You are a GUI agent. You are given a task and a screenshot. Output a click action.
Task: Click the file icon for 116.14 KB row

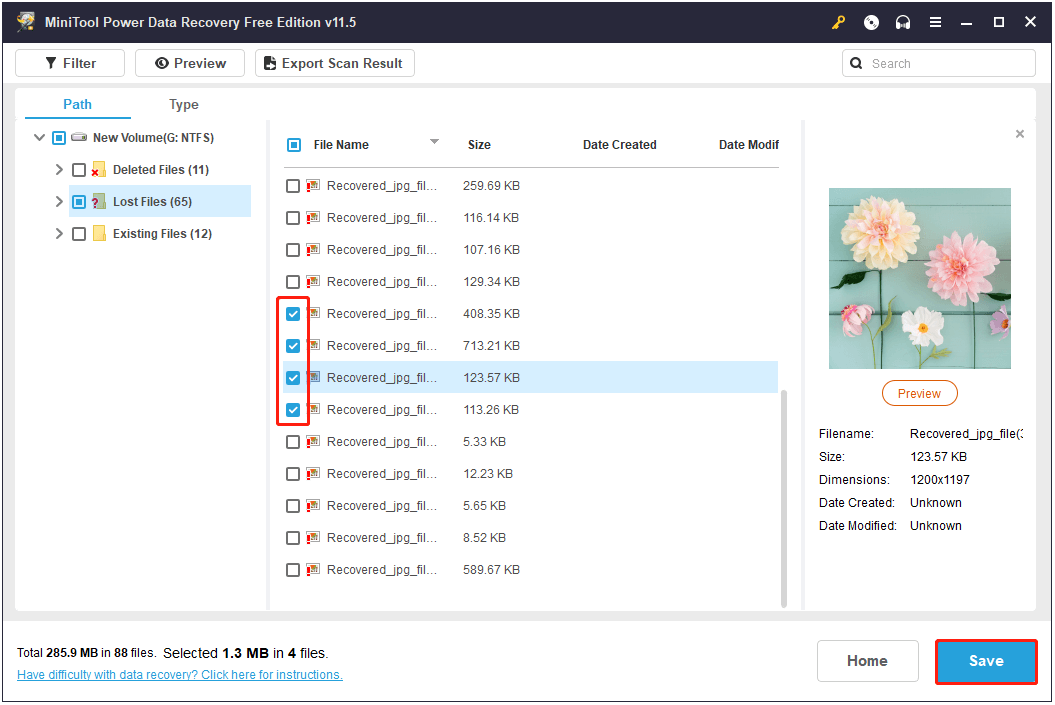click(x=313, y=217)
